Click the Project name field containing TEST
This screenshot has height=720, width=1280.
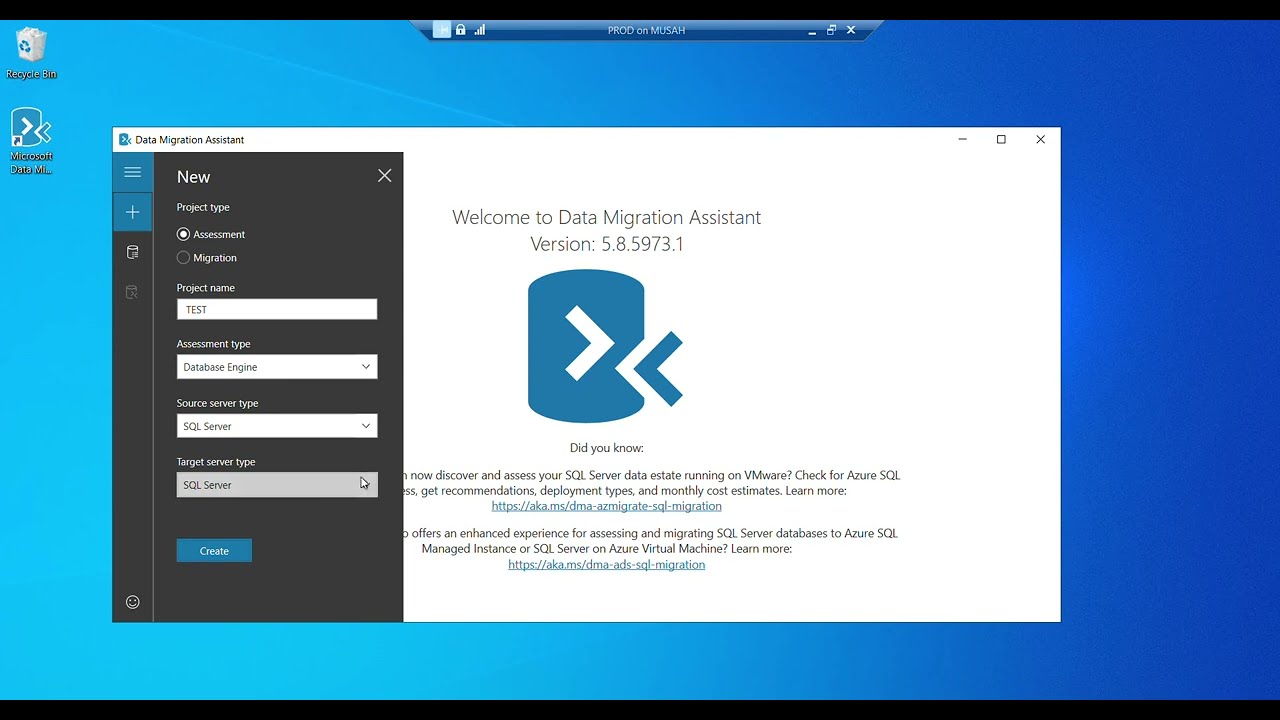coord(277,310)
